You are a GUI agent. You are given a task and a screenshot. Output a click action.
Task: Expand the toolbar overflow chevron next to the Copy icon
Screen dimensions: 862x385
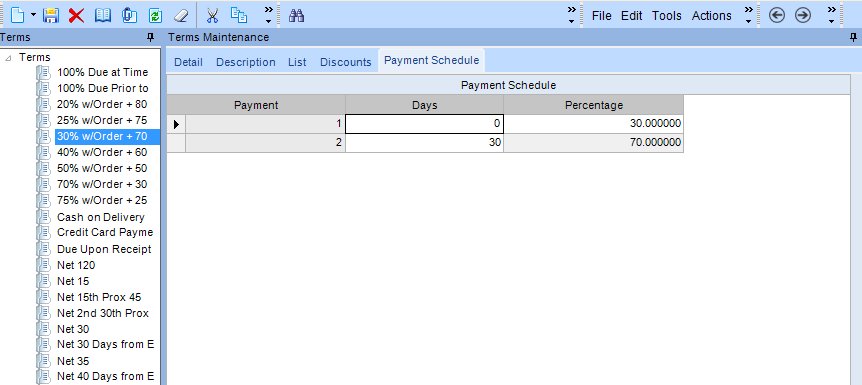pyautogui.click(x=268, y=15)
